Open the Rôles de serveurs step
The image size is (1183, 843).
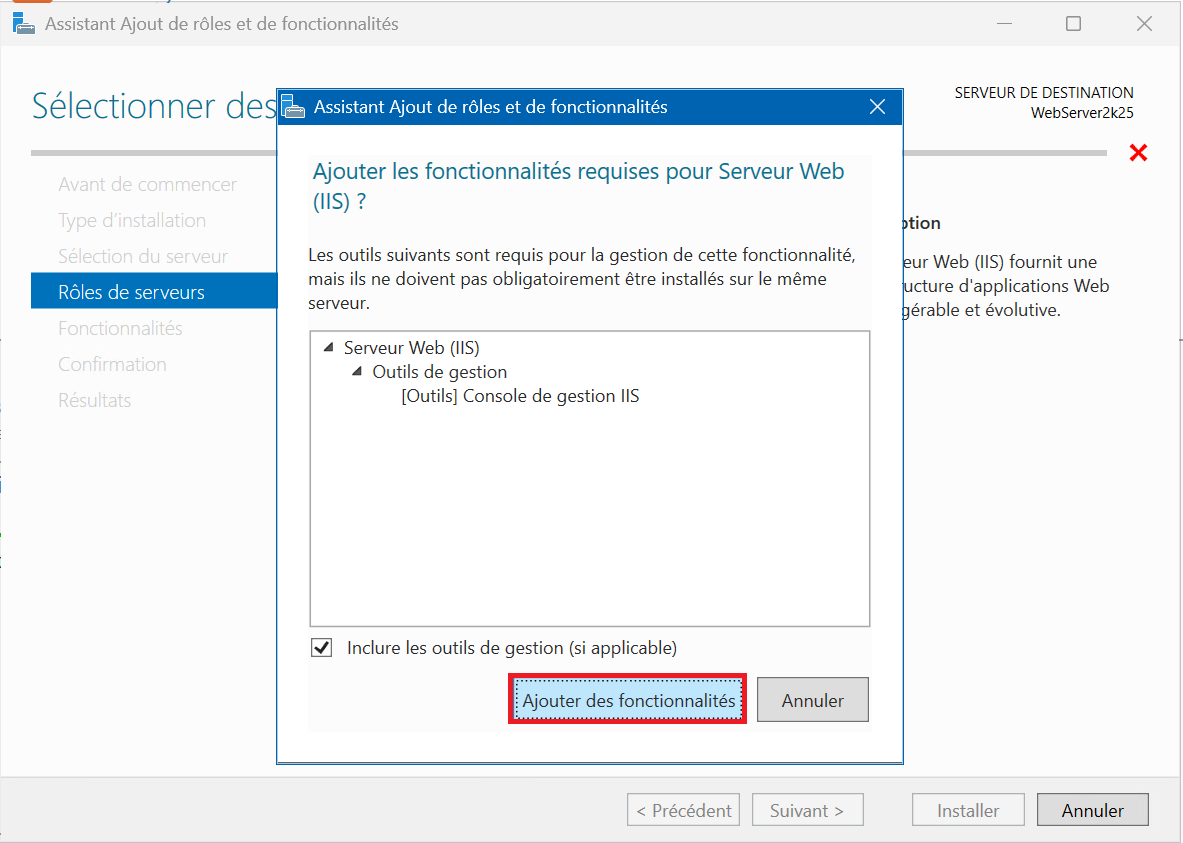pyautogui.click(x=131, y=292)
